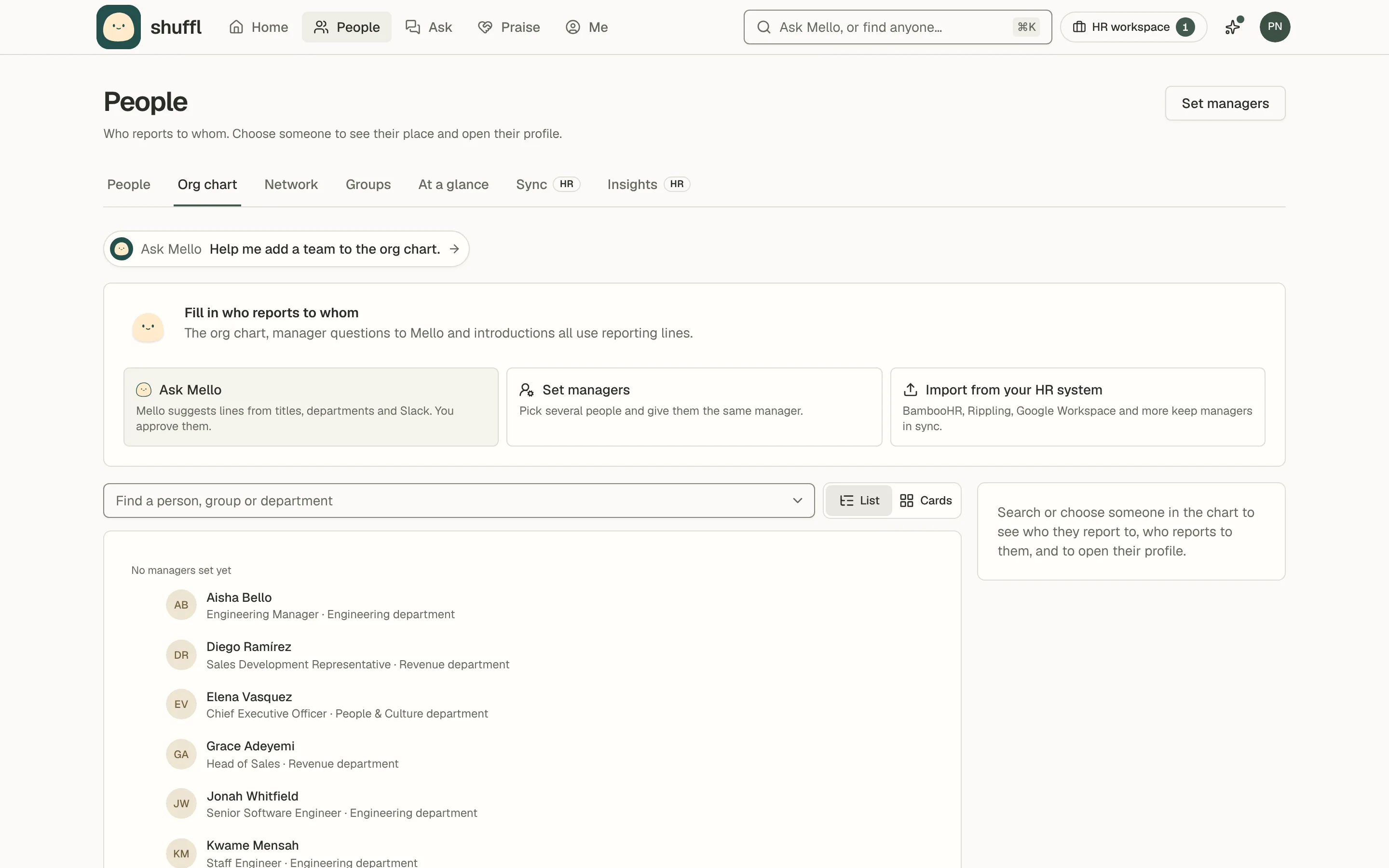The height and width of the screenshot is (868, 1389).
Task: Open the Sync HR tab
Action: (547, 184)
